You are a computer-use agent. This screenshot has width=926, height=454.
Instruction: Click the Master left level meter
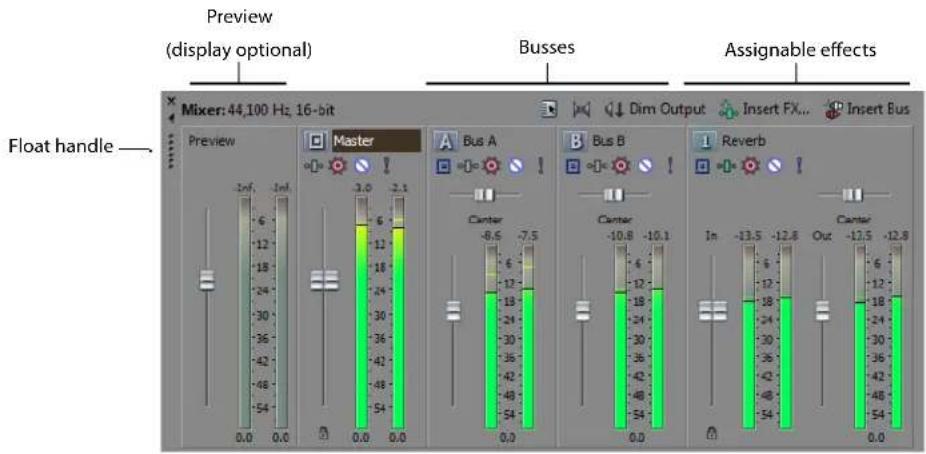pos(361,312)
